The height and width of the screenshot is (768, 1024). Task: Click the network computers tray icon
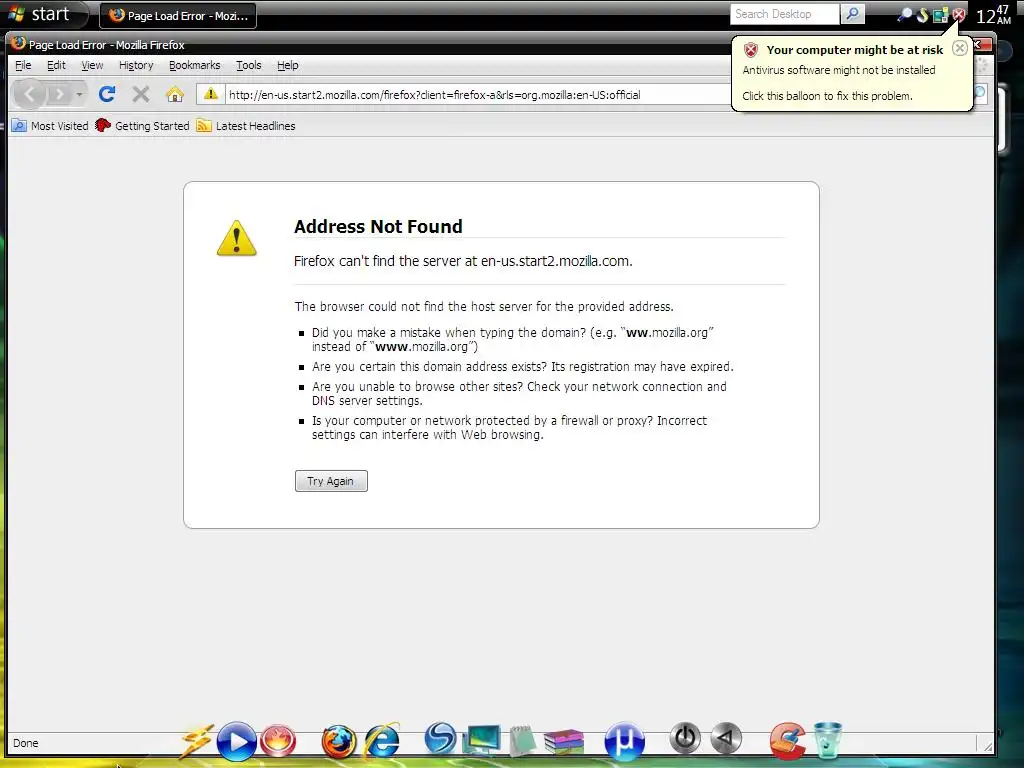click(940, 14)
